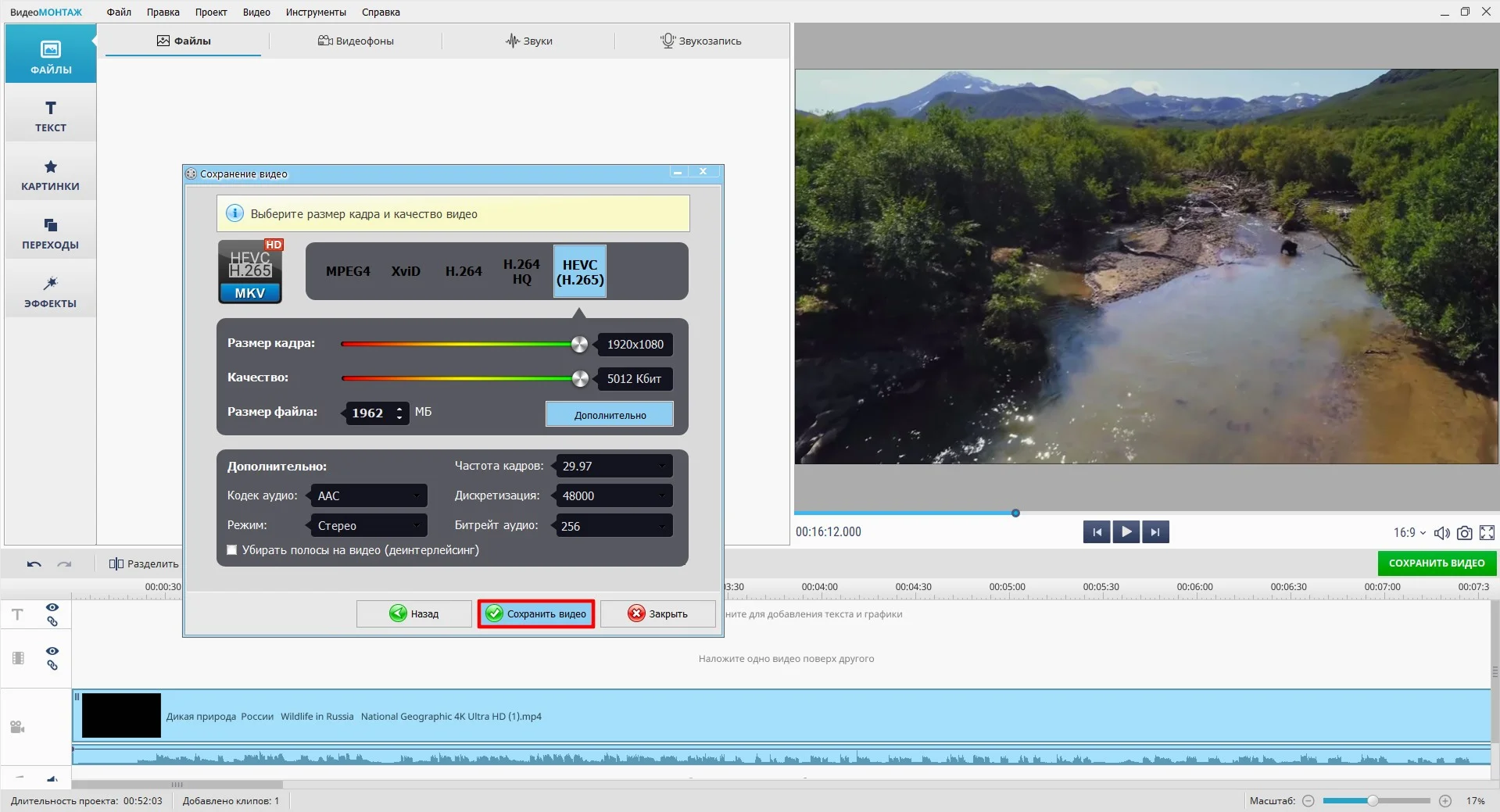Switch to the Файлы tab
The height and width of the screenshot is (812, 1500).
[184, 41]
